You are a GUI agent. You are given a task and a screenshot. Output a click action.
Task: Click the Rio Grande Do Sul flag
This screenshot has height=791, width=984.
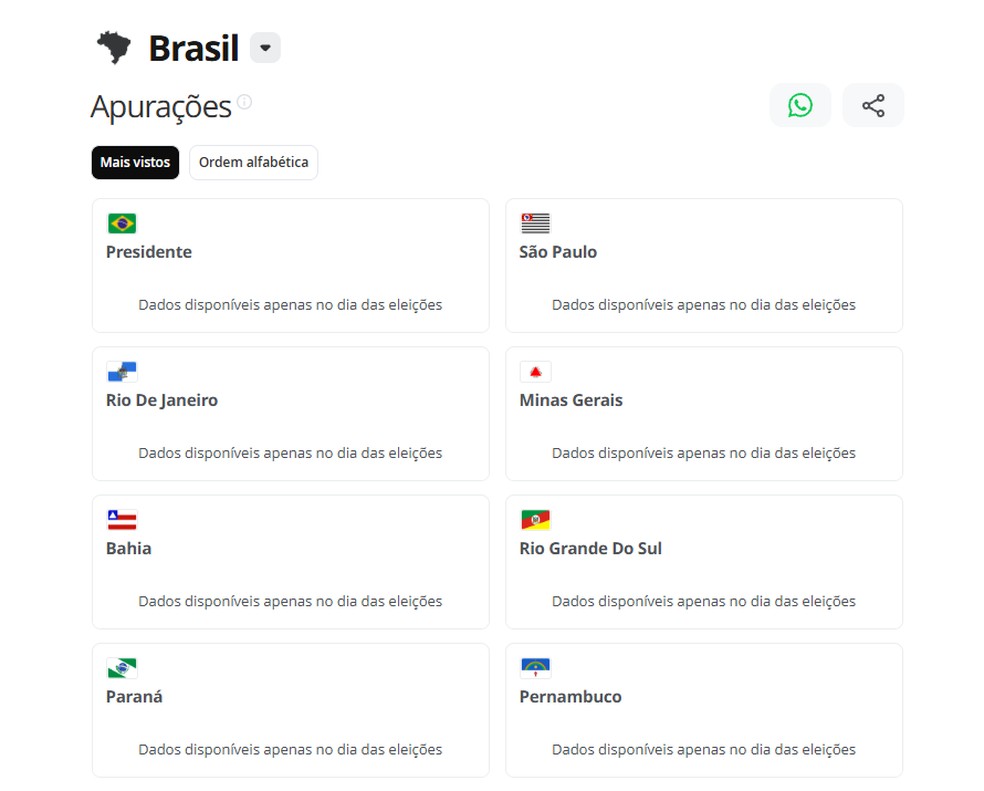tap(535, 520)
